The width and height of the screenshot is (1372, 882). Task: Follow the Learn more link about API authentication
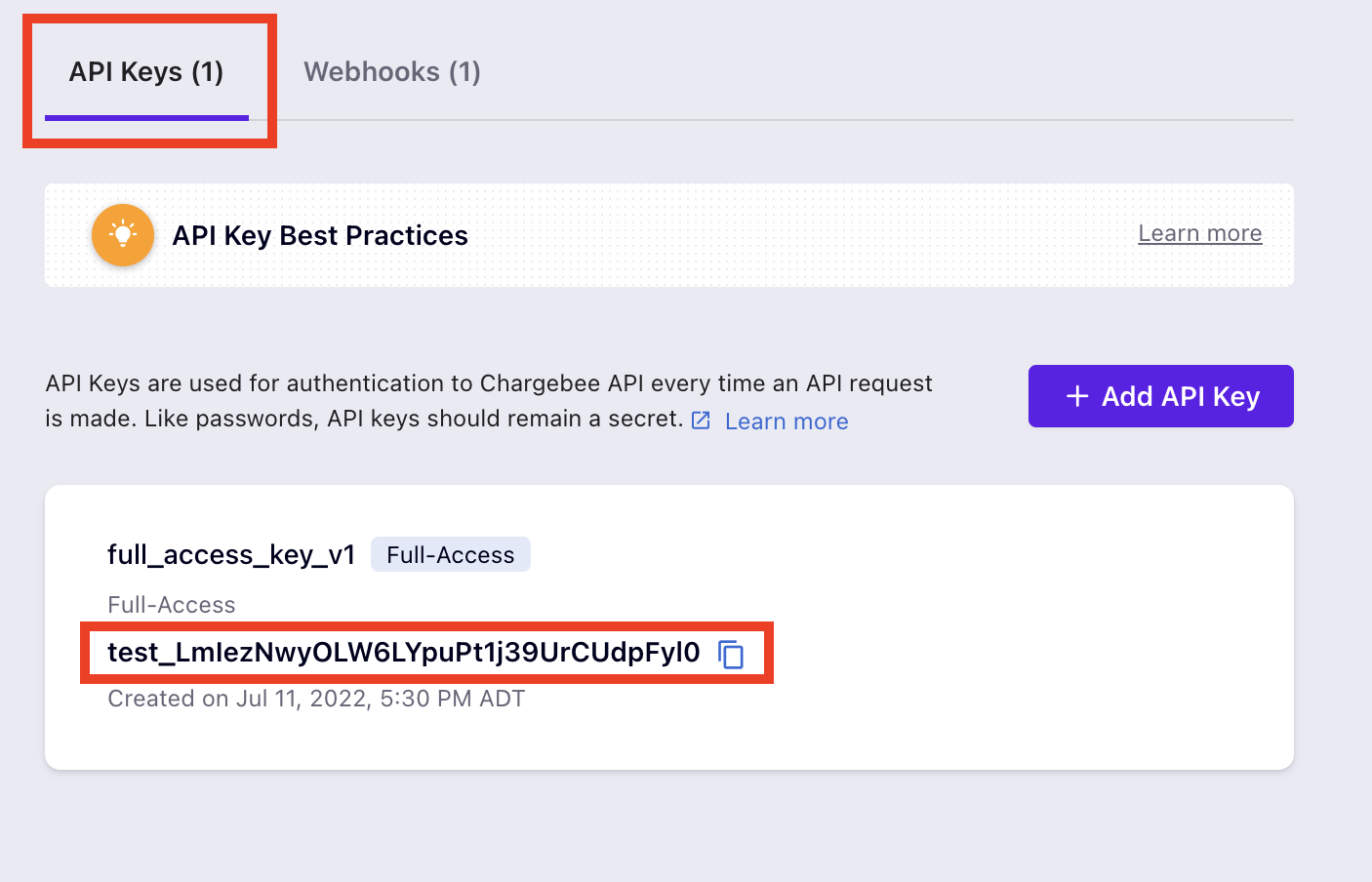pos(786,421)
